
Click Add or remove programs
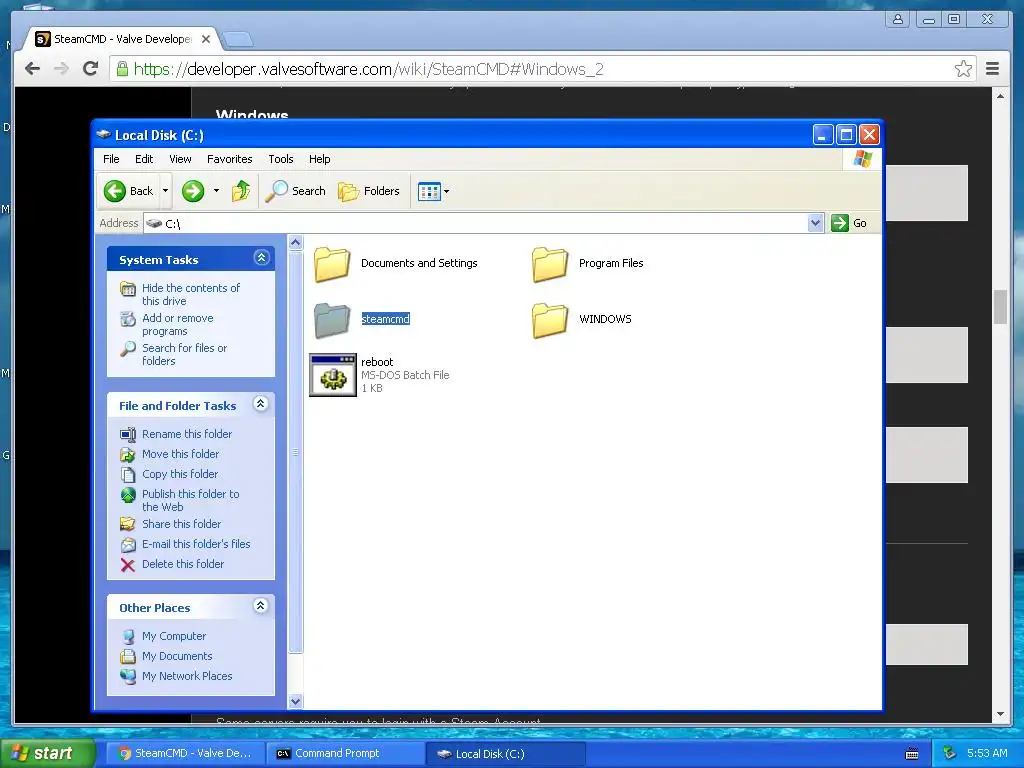pos(178,325)
